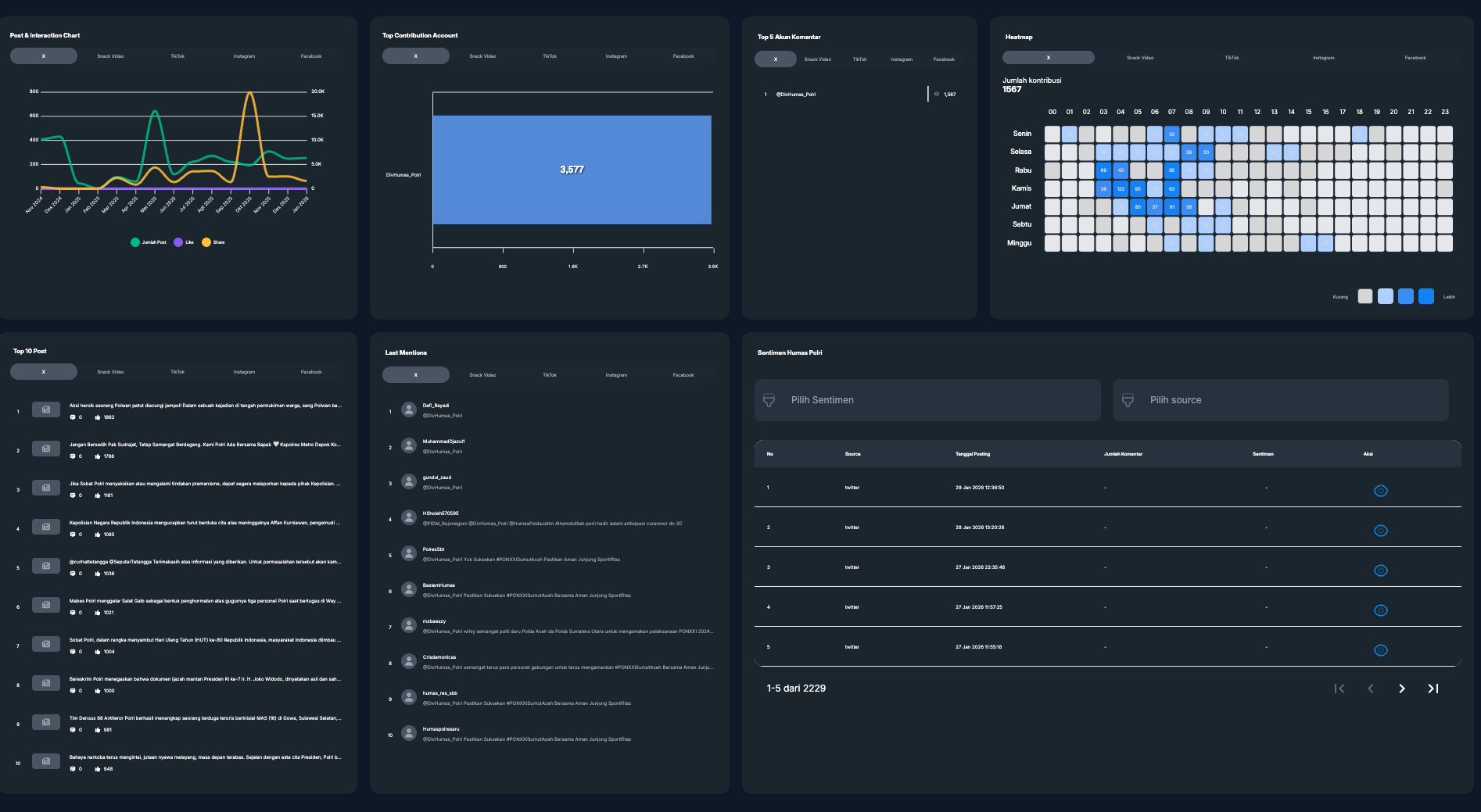The width and height of the screenshot is (1481, 812).
Task: Click the X filter button in Last Mentions
Action: [x=416, y=375]
